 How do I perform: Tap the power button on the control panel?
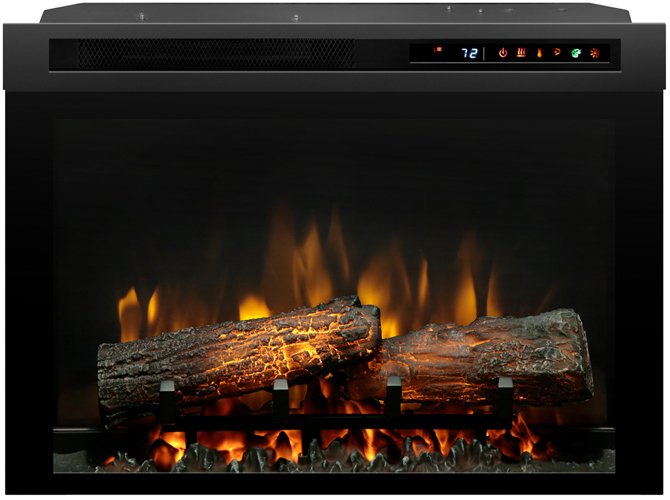coord(503,53)
